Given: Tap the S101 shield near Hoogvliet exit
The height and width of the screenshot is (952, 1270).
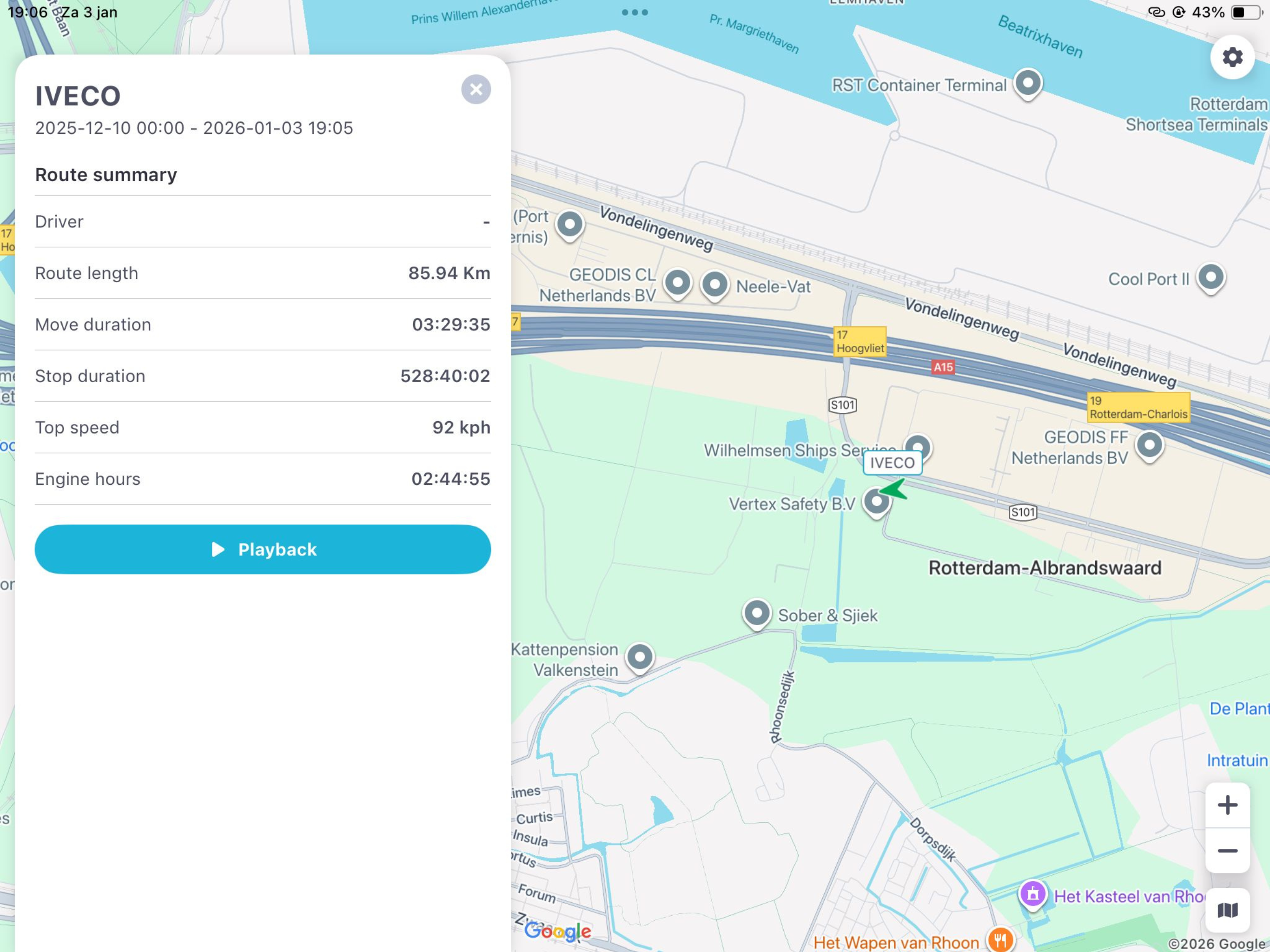Looking at the screenshot, I should tap(842, 405).
